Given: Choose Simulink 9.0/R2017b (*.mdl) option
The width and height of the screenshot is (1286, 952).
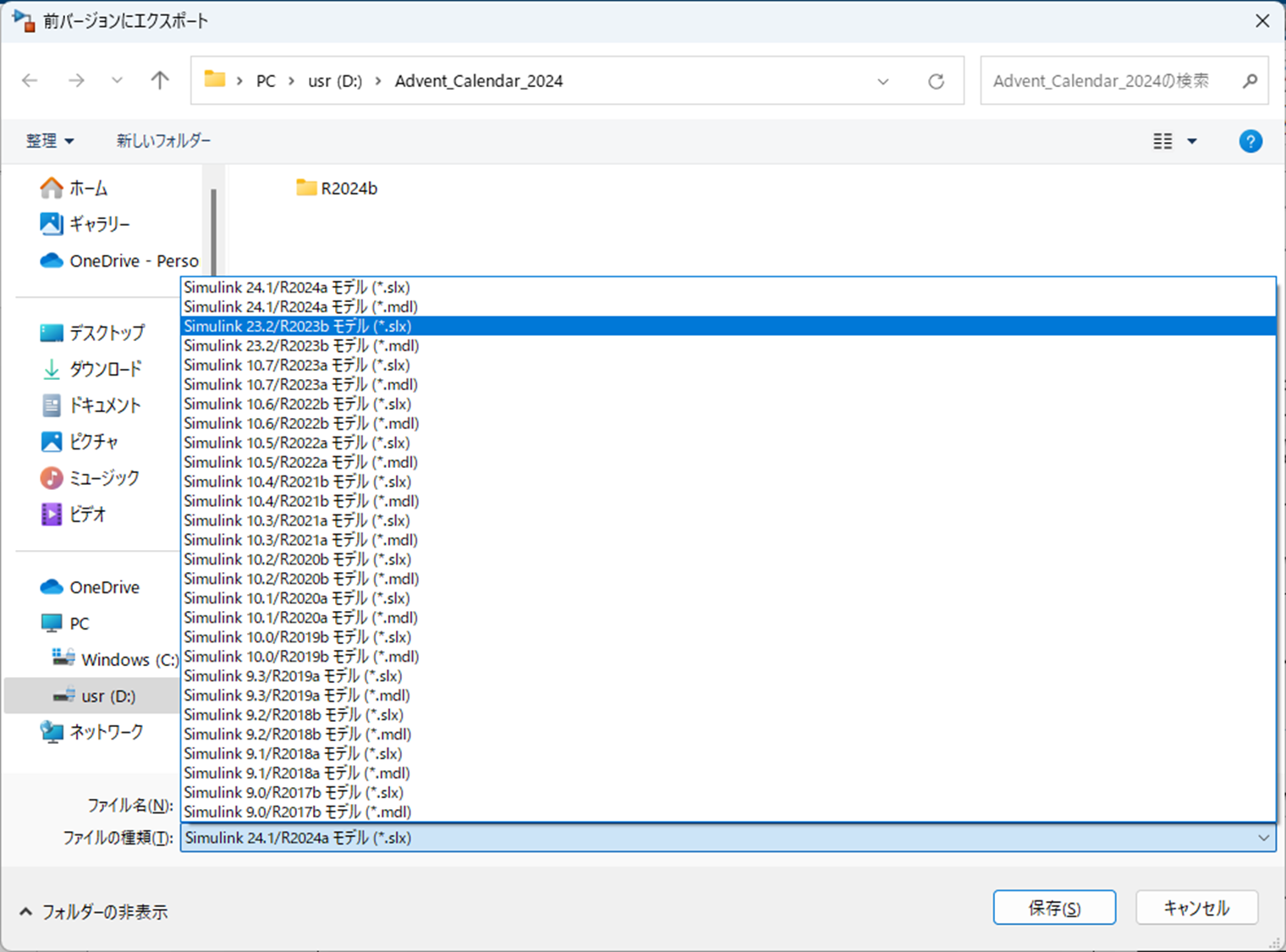Looking at the screenshot, I should coord(728,812).
